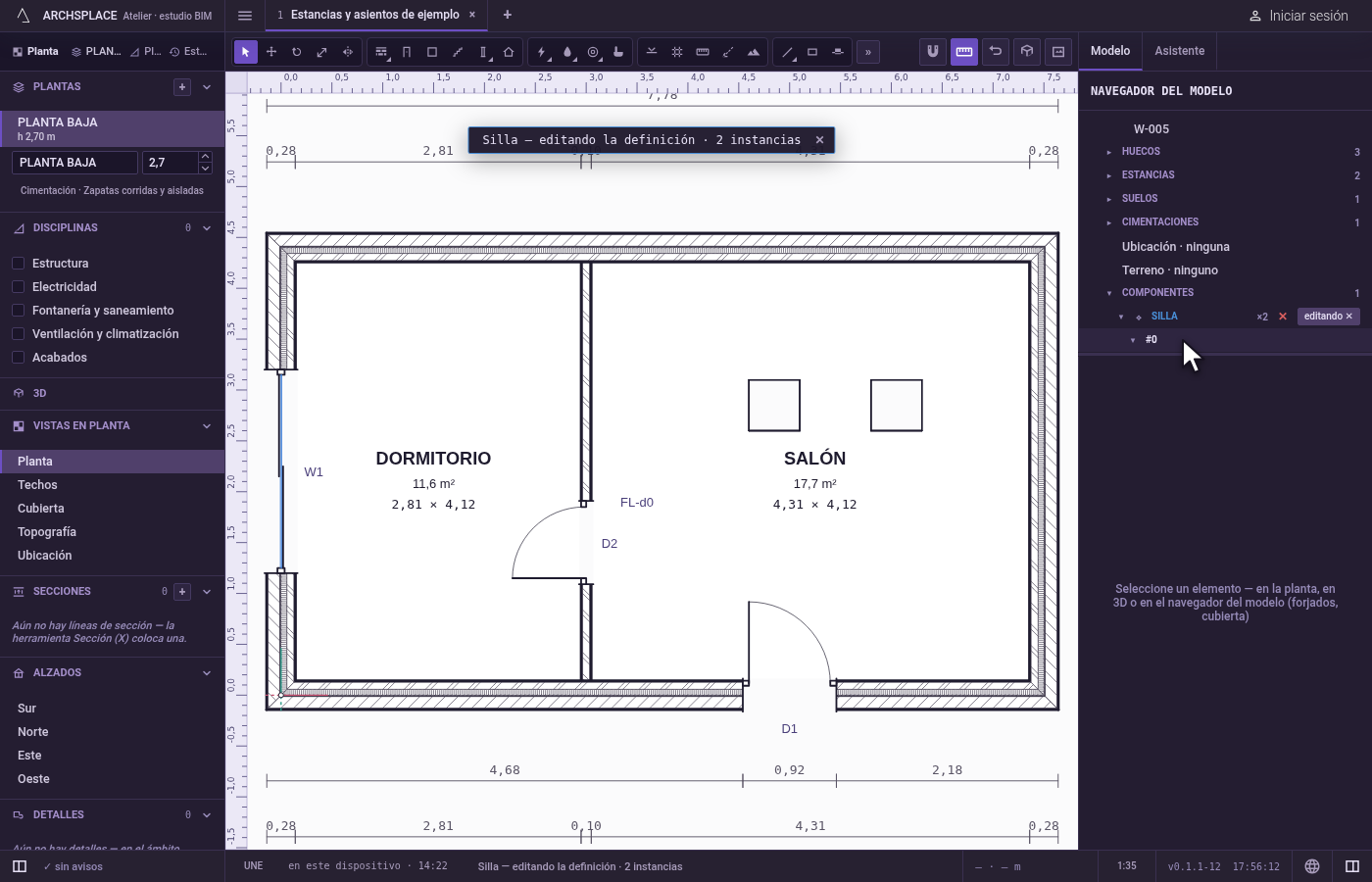1372x882 pixels.
Task: Enable the Estructura discipline checkbox
Action: click(18, 264)
